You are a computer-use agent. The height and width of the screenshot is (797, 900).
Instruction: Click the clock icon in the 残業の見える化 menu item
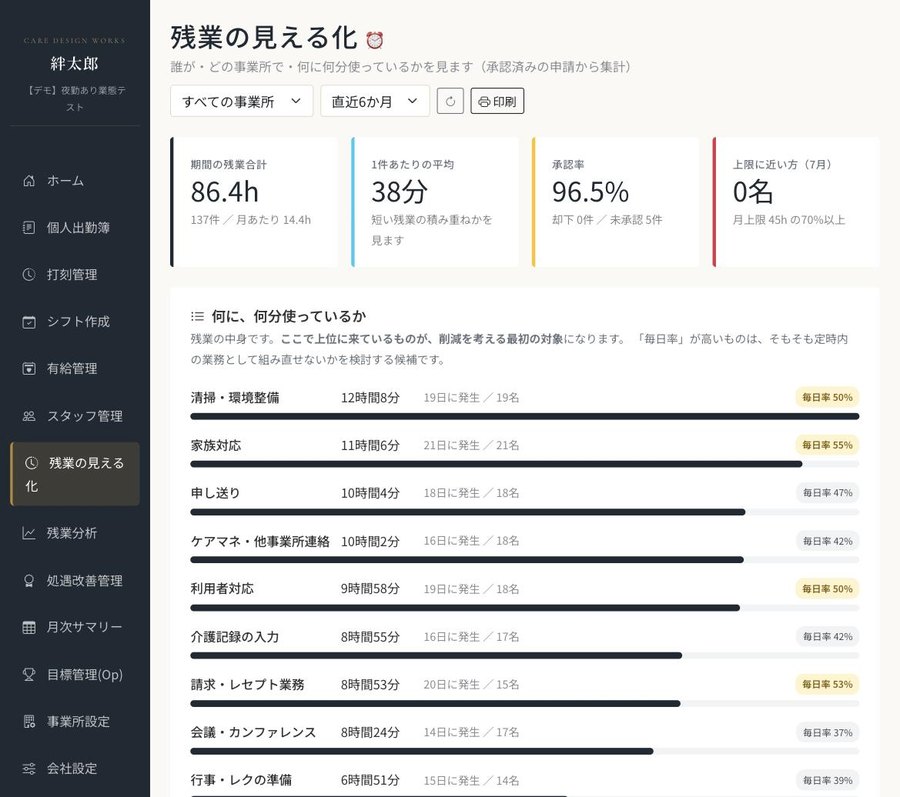[x=31, y=463]
